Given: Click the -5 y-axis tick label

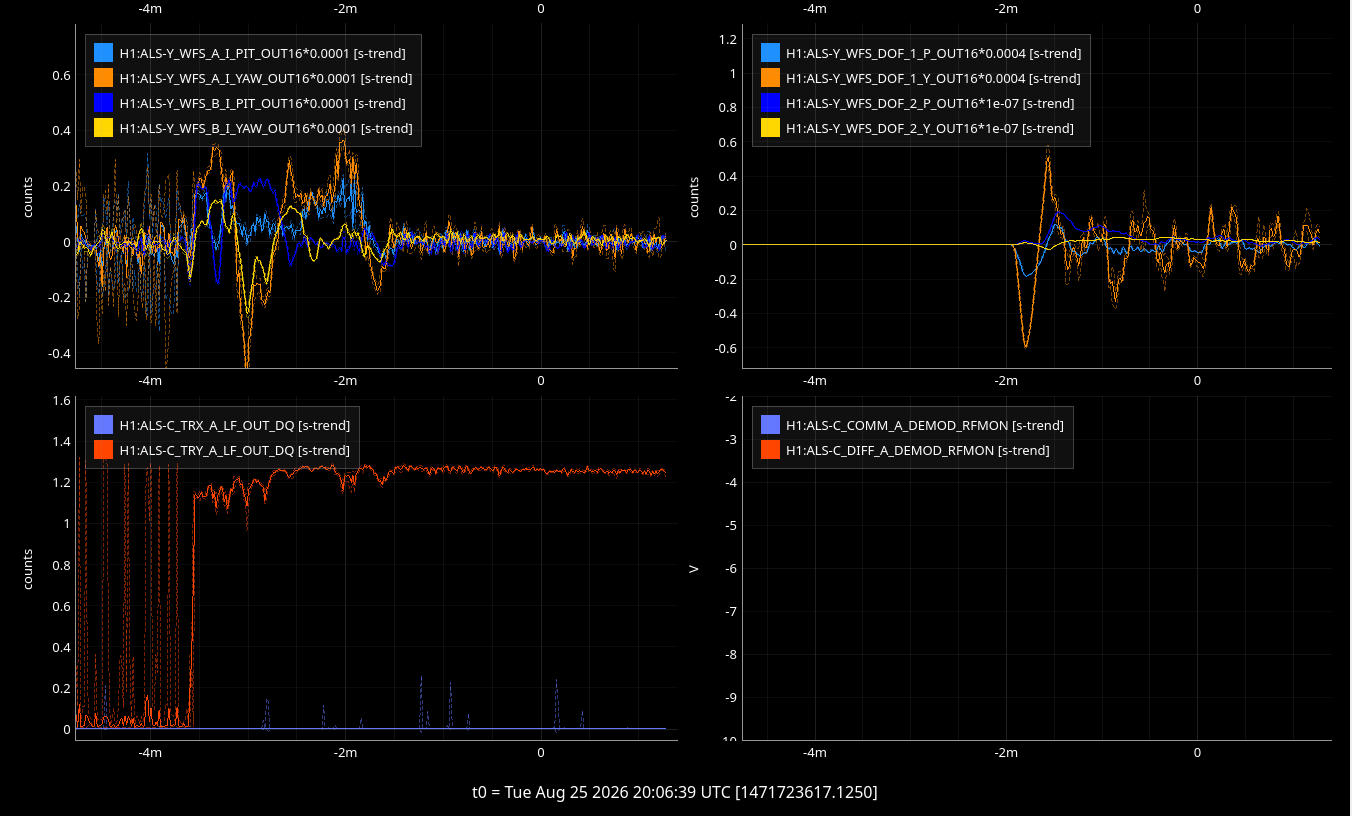Looking at the screenshot, I should pos(731,525).
